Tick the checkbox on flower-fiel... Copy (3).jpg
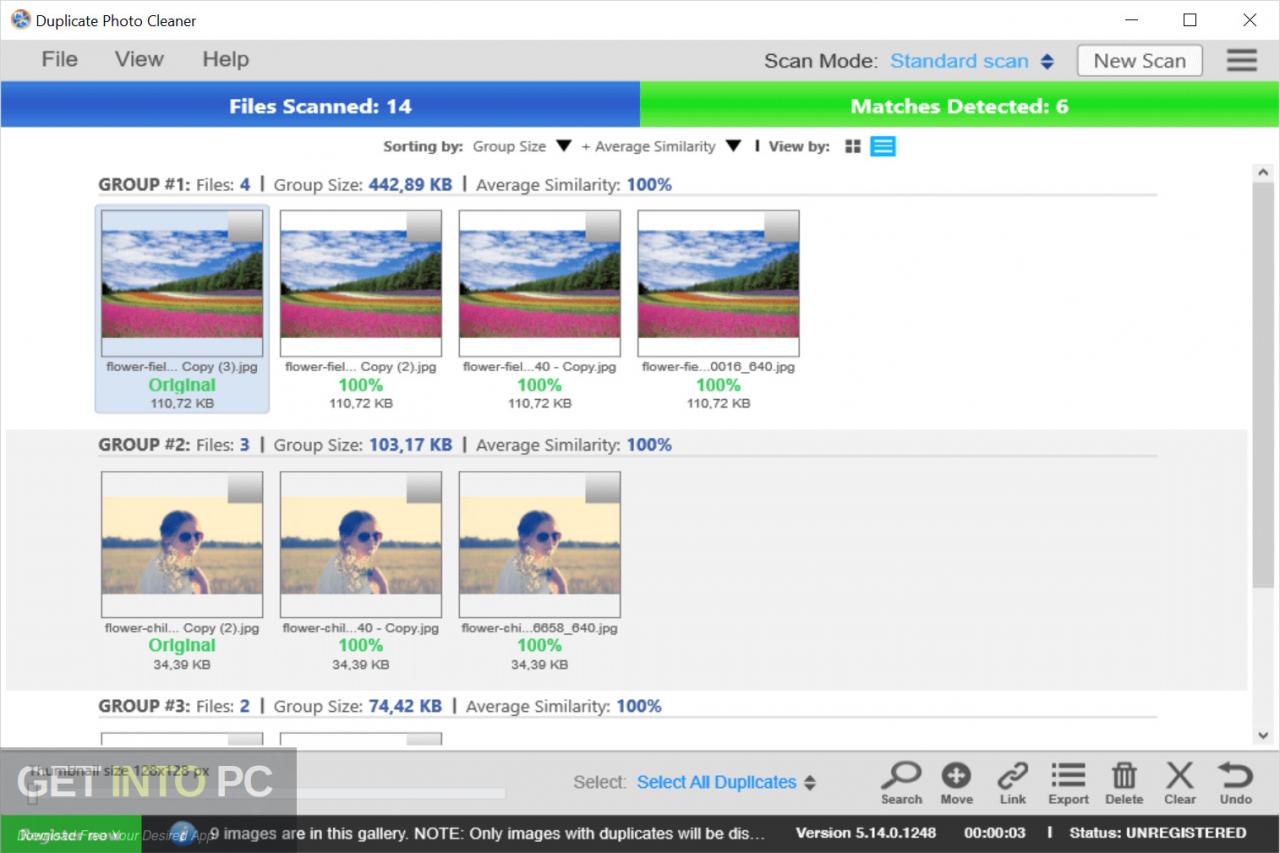The image size is (1280, 853). pos(246,226)
